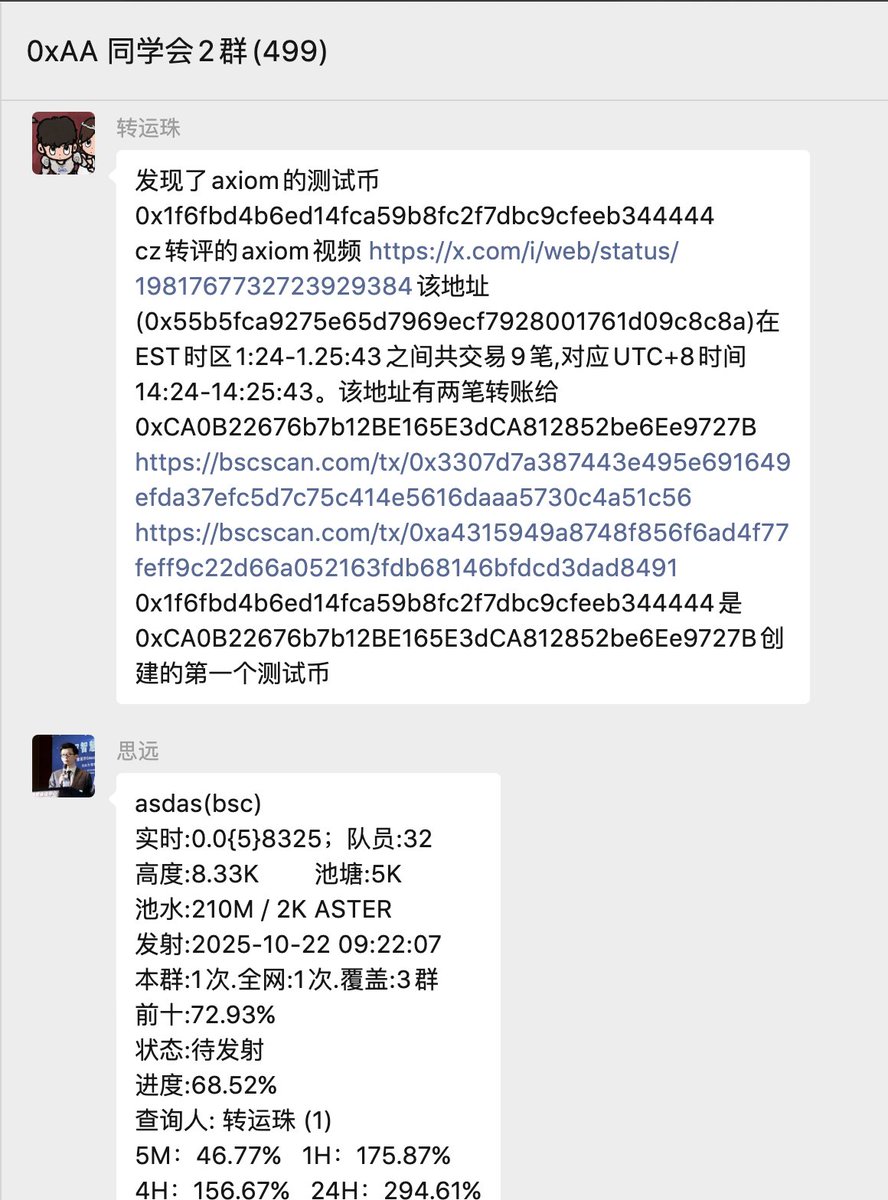Click the 1981767732723929384 link text
Image resolution: width=888 pixels, height=1200 pixels.
click(273, 287)
